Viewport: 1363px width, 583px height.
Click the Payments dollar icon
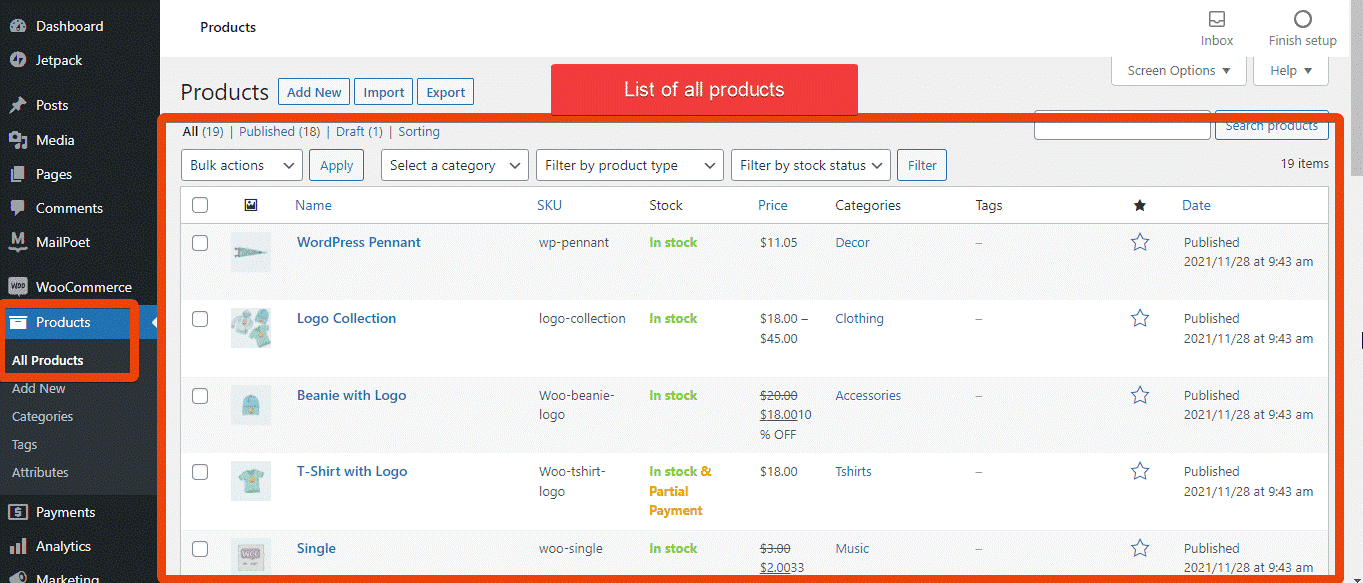point(18,512)
